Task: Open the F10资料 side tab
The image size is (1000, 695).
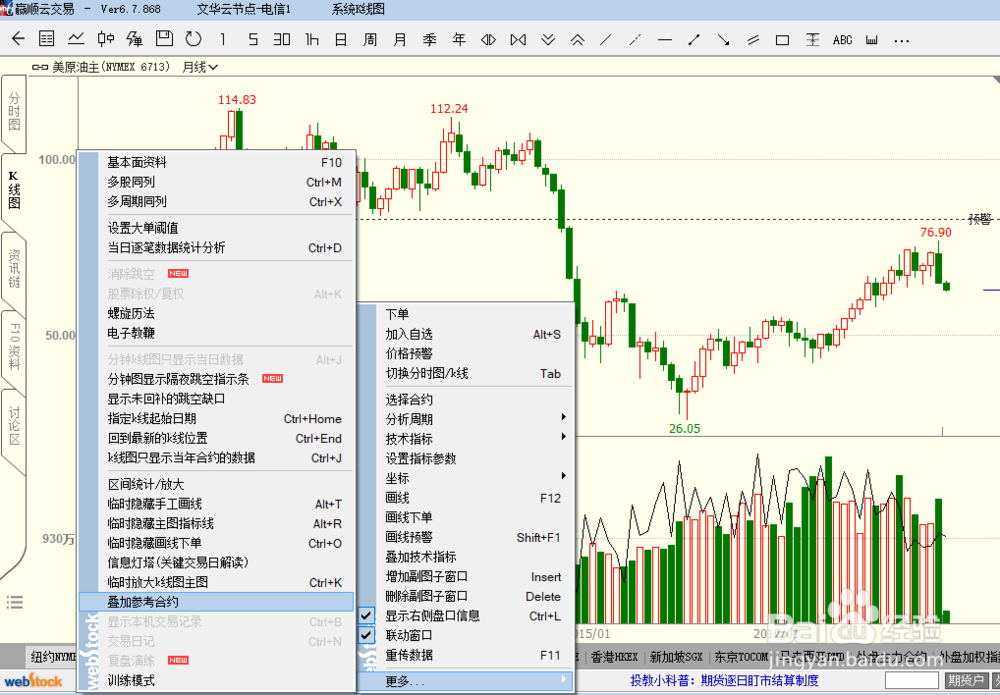Action: 15,347
